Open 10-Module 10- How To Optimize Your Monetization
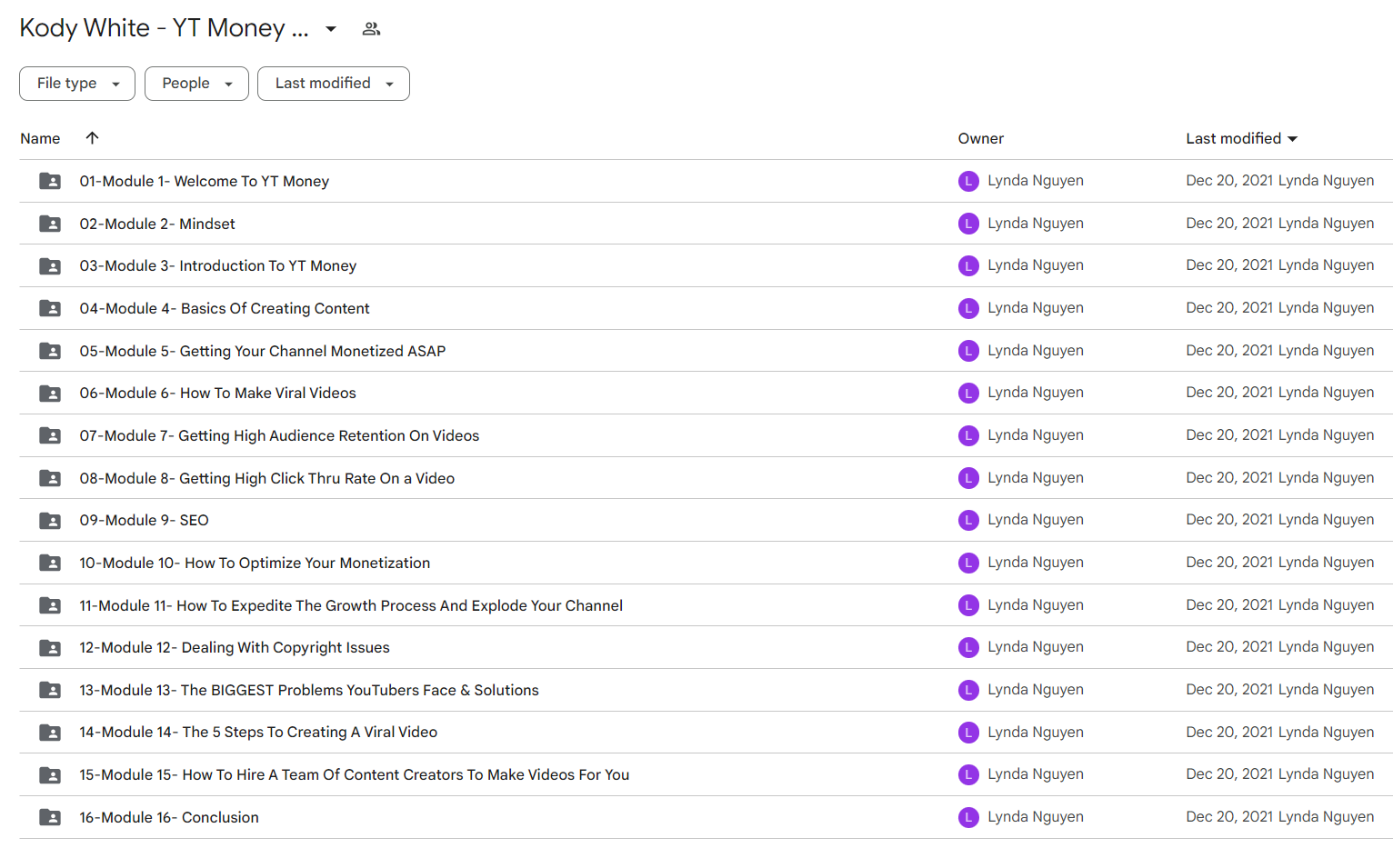The image size is (1393, 868). click(x=255, y=563)
